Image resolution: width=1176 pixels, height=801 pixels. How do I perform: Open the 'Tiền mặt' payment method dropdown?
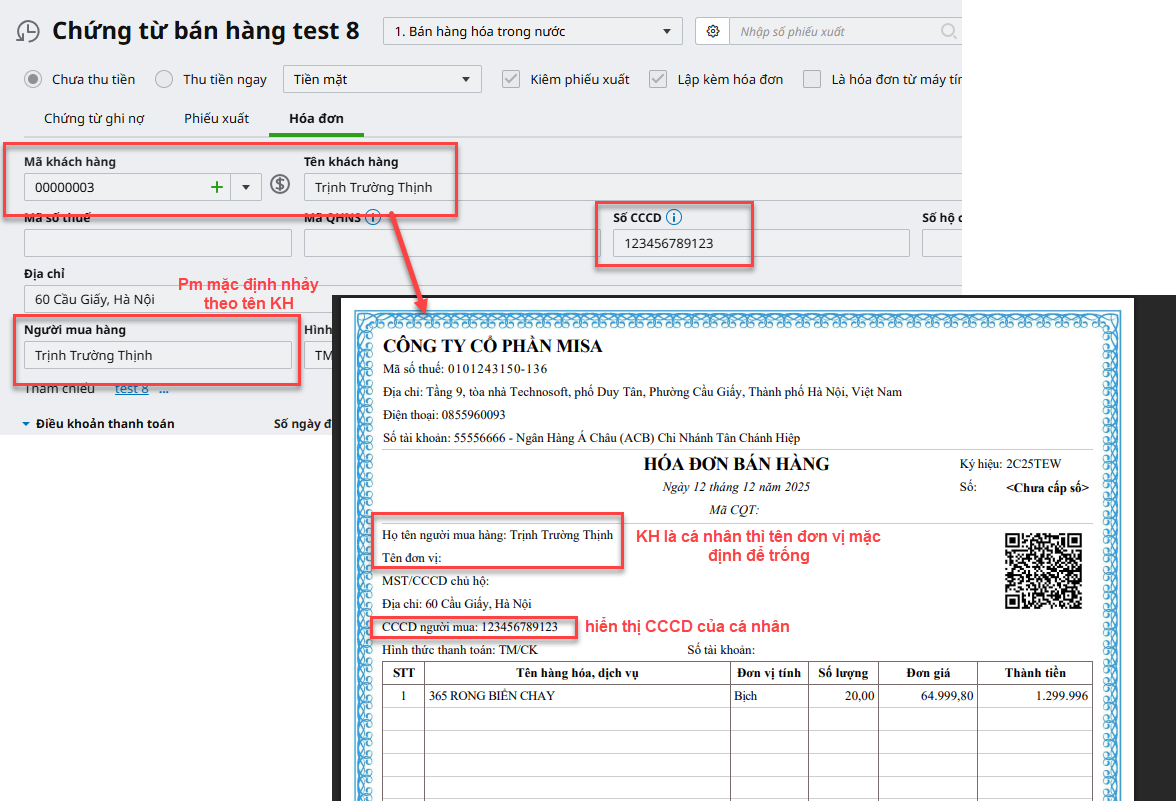pyautogui.click(x=382, y=79)
